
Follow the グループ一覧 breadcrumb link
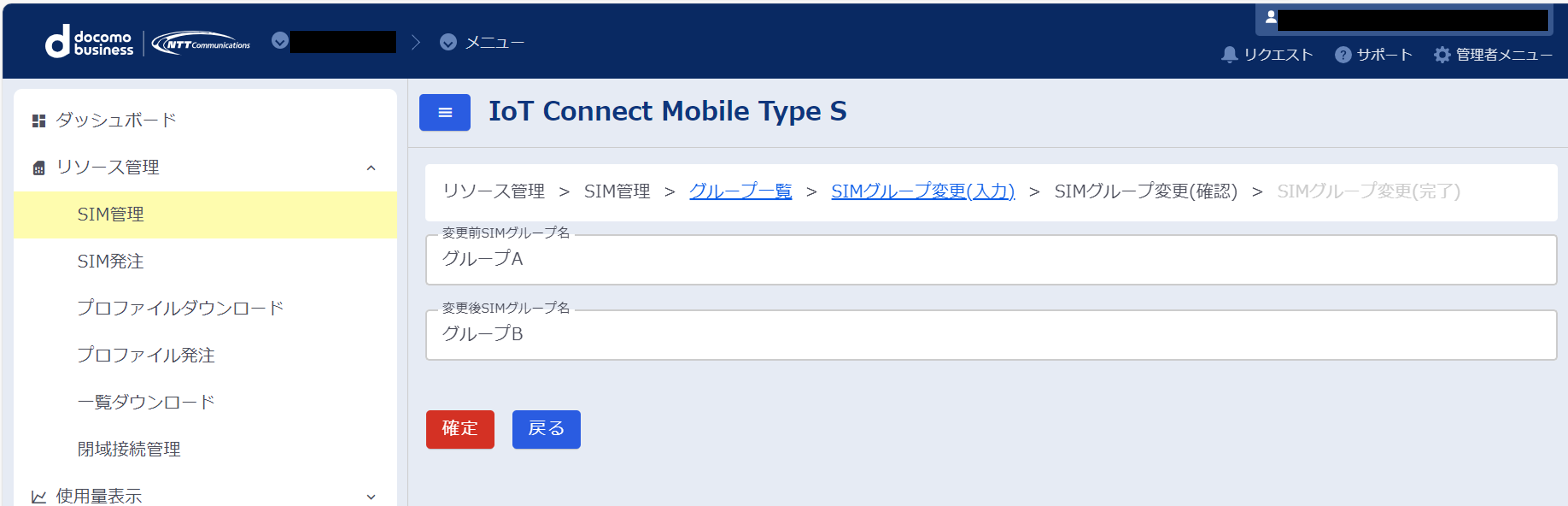740,191
